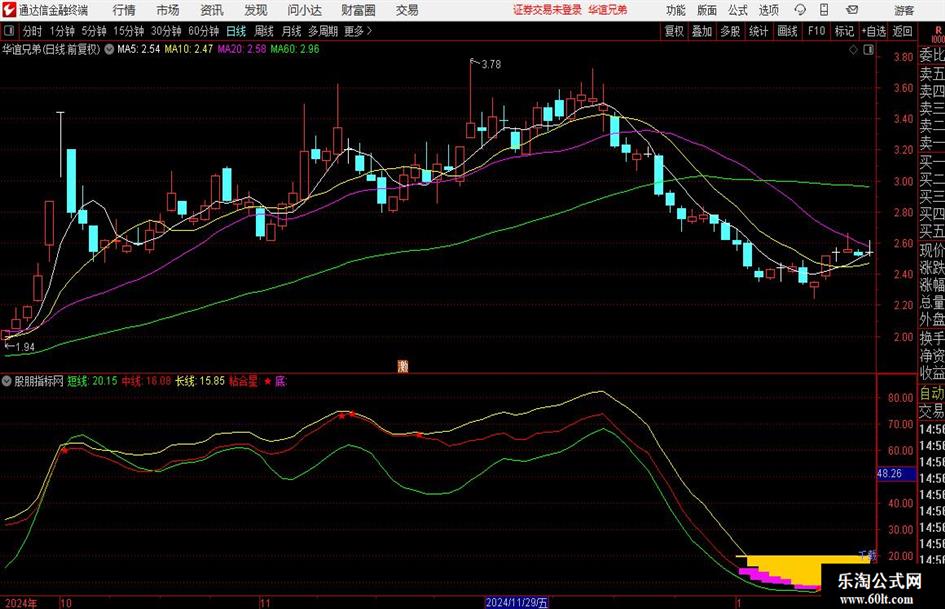Image resolution: width=945 pixels, height=609 pixels.
Task: Click the 华谊兄弟 stock name in title bar
Action: point(608,10)
